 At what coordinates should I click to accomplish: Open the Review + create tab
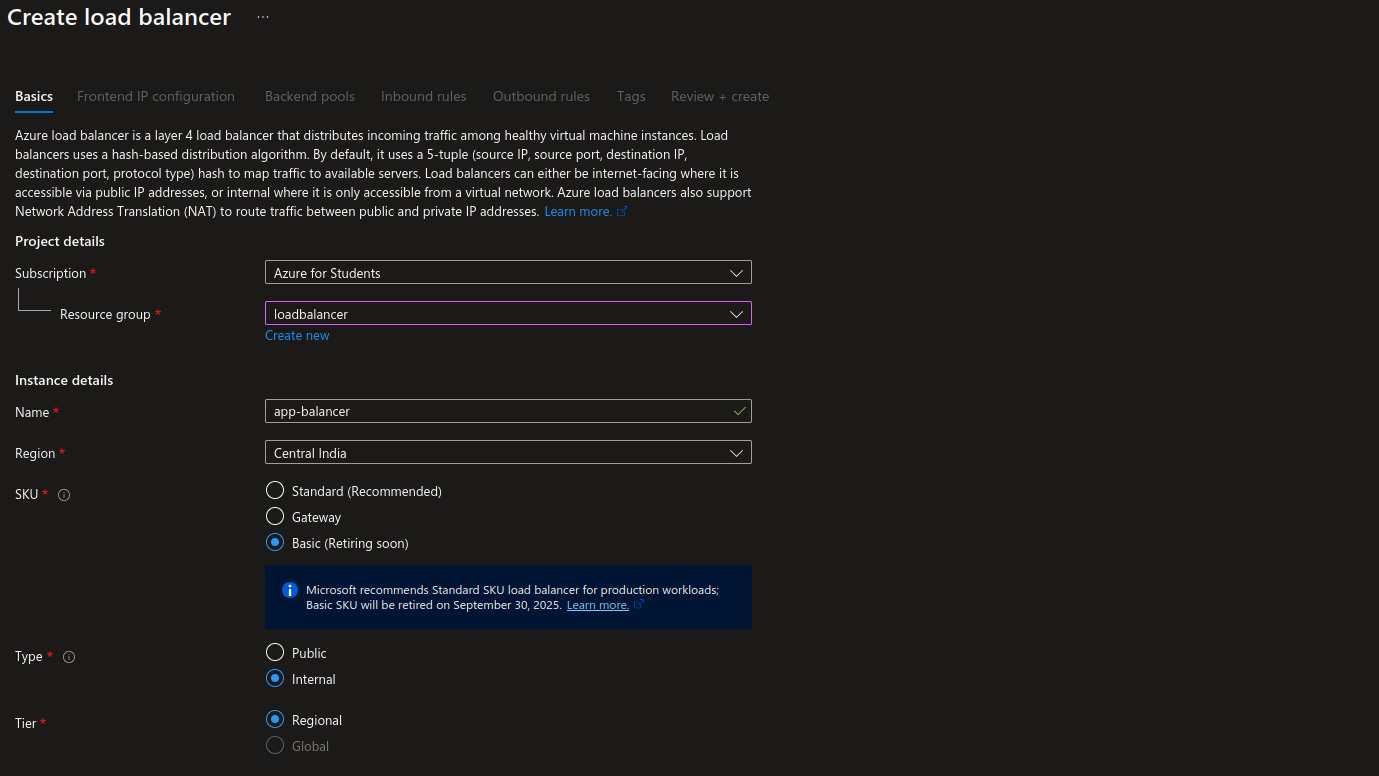point(720,97)
